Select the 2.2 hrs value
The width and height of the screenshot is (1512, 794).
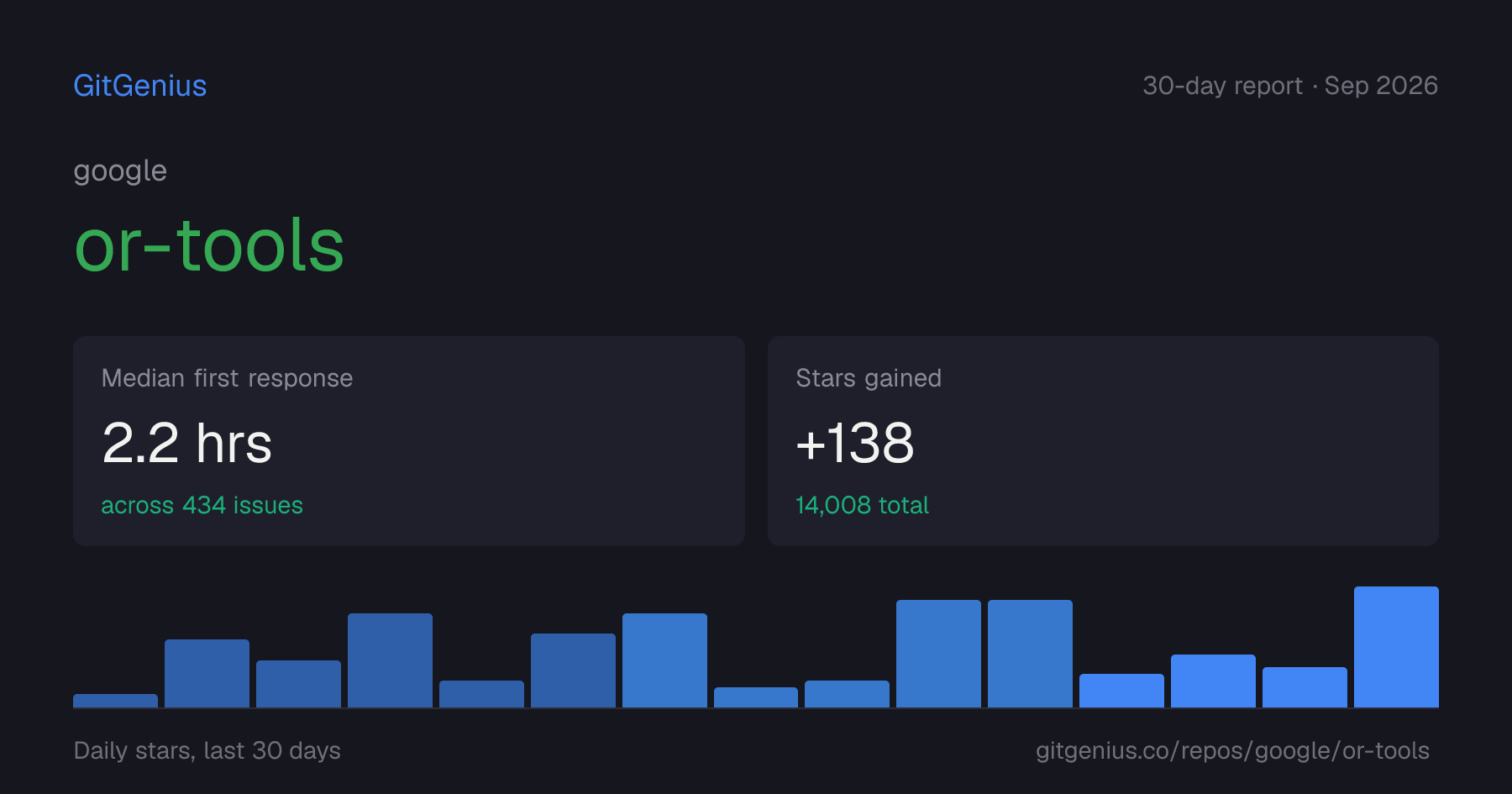pos(186,443)
